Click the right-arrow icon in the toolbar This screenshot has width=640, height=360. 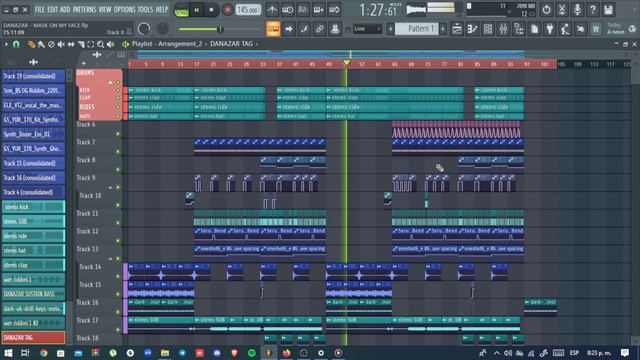[289, 29]
